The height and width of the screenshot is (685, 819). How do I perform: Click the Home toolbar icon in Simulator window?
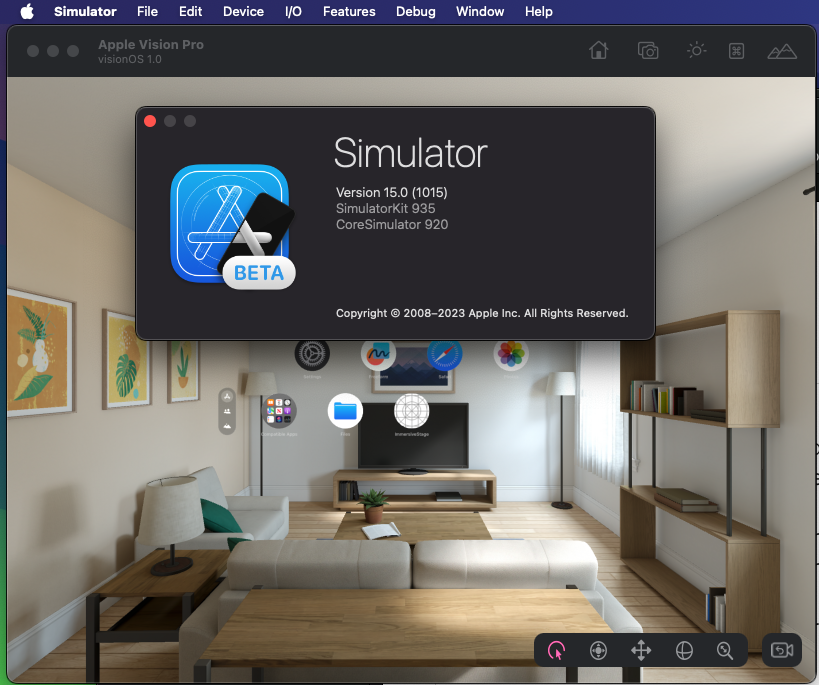599,51
